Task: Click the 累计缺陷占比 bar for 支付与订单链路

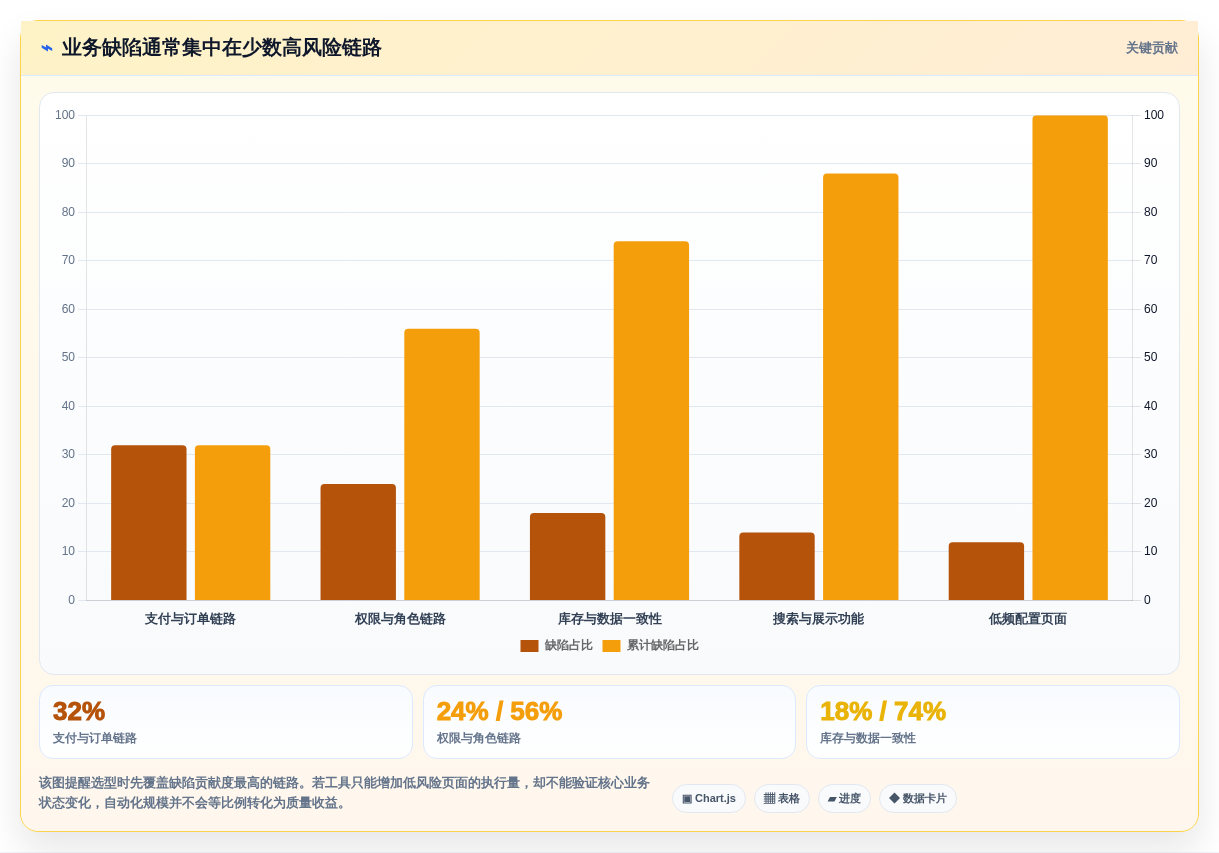Action: 233,523
